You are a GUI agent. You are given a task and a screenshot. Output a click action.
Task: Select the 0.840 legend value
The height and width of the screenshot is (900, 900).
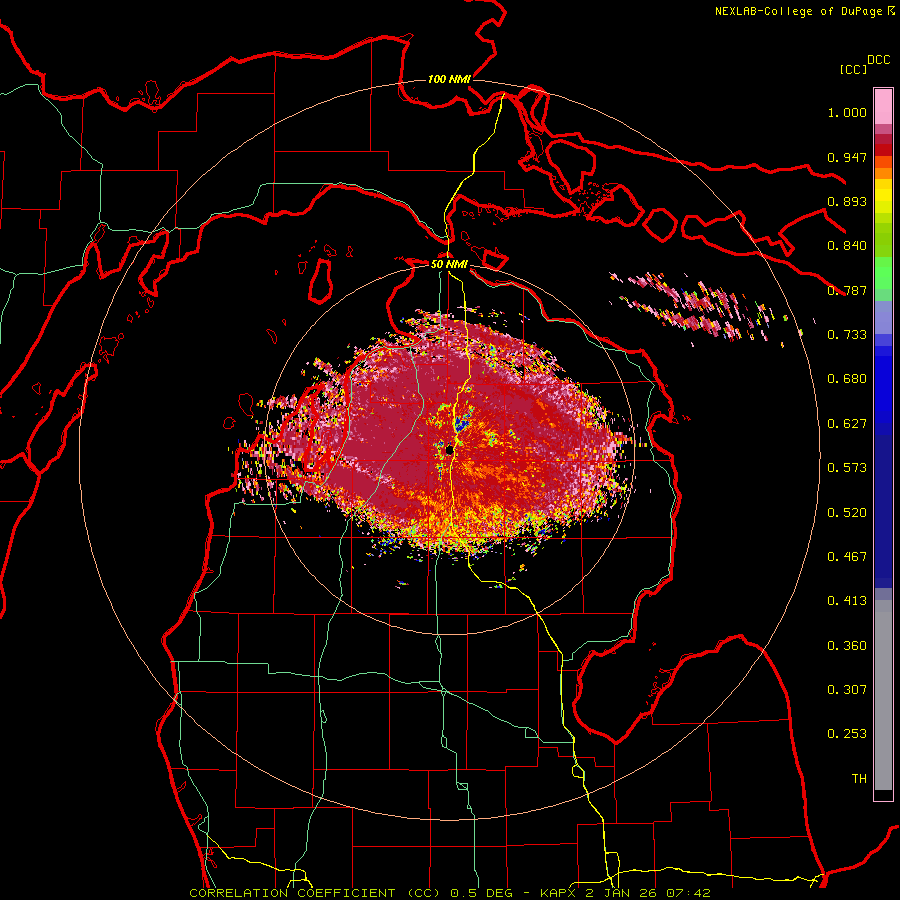click(847, 246)
